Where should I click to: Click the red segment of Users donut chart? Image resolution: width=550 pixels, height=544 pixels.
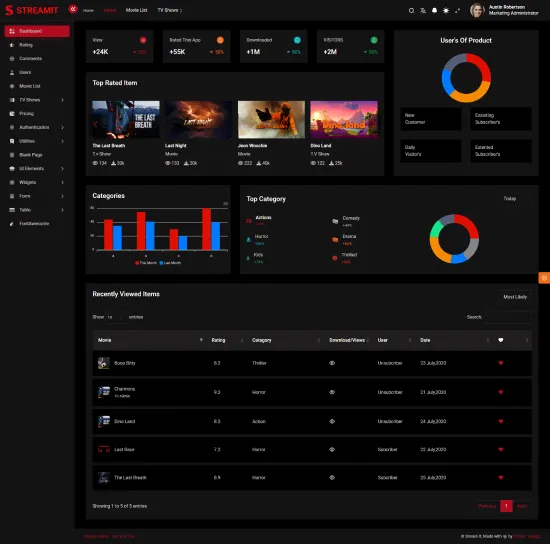(x=482, y=65)
